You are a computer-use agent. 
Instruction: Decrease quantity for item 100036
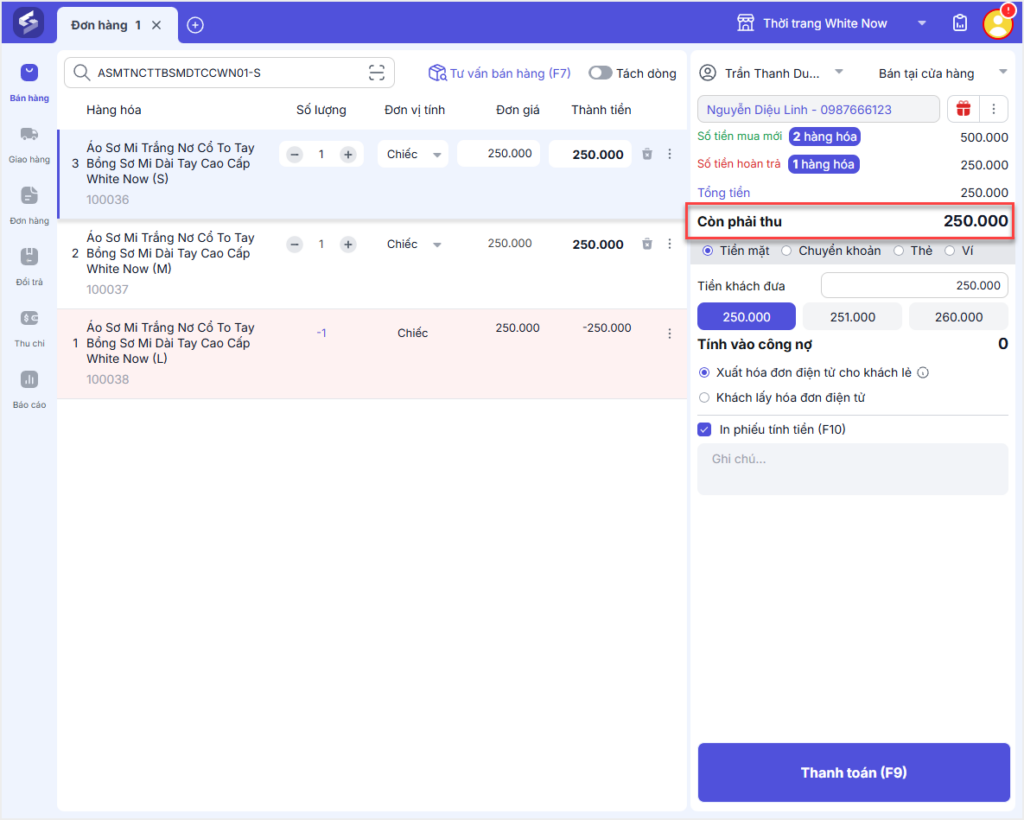(x=295, y=155)
